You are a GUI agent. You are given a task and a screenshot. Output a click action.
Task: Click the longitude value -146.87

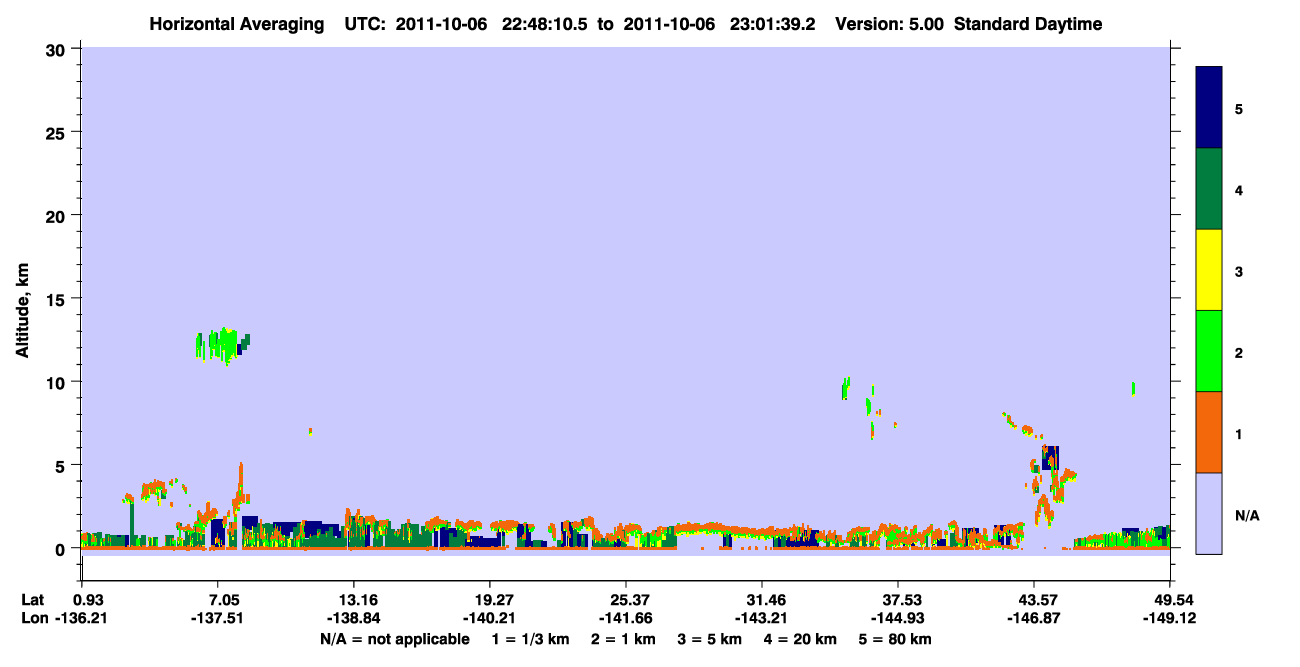point(1034,619)
